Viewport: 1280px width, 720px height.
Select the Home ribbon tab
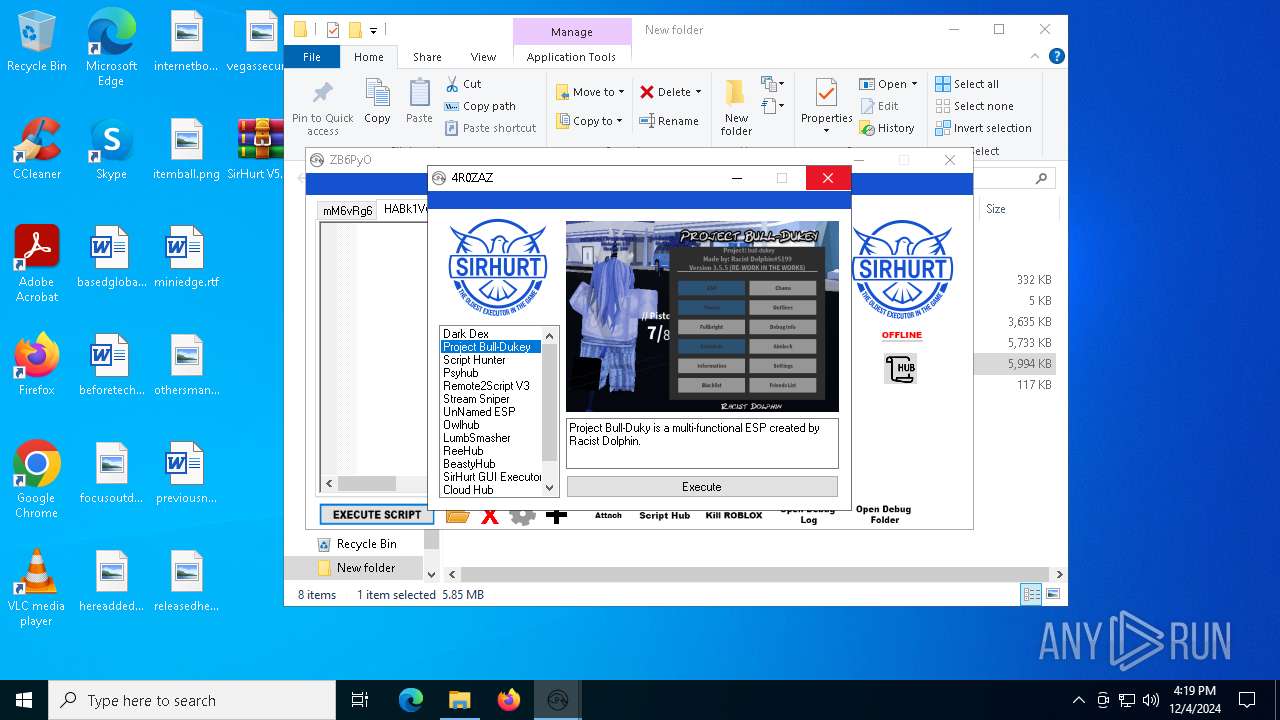click(x=368, y=57)
